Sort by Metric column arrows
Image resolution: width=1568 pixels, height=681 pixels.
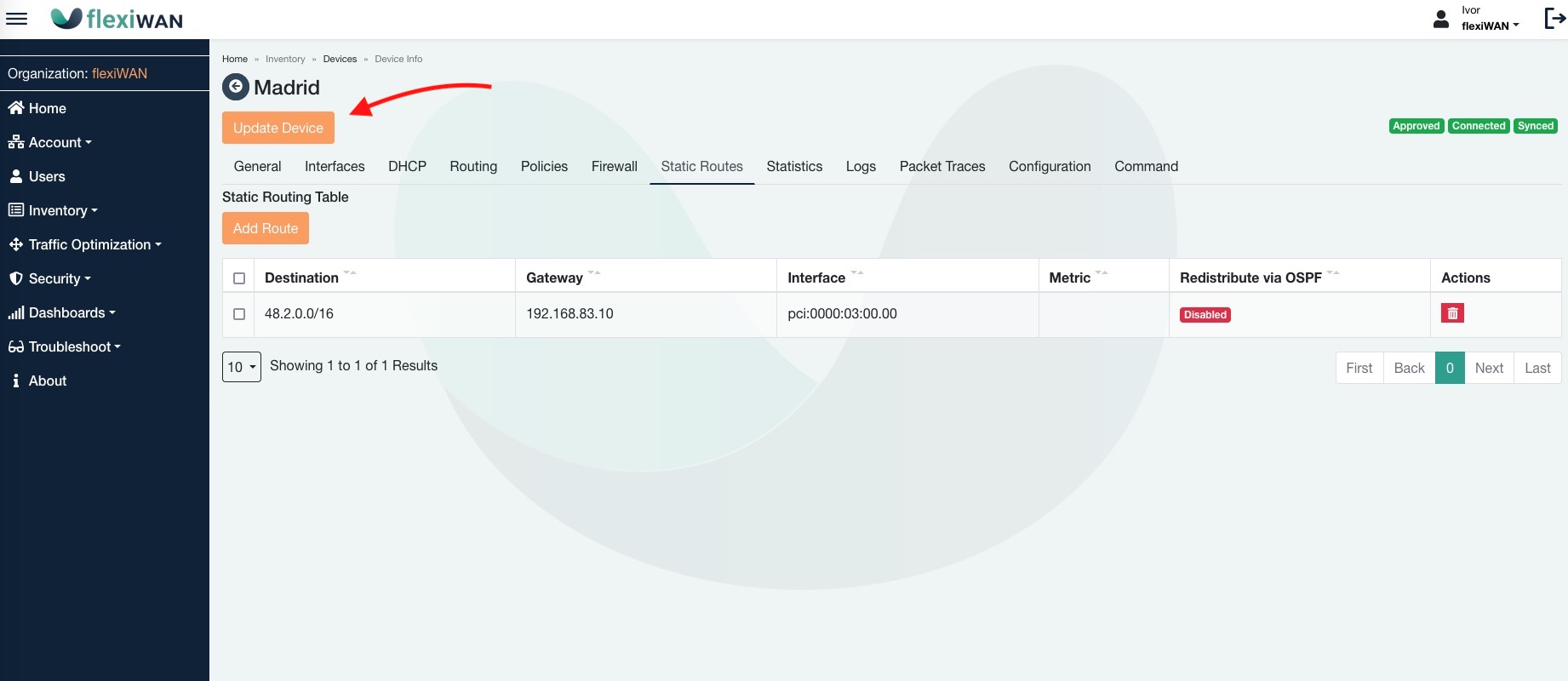[x=1102, y=273]
